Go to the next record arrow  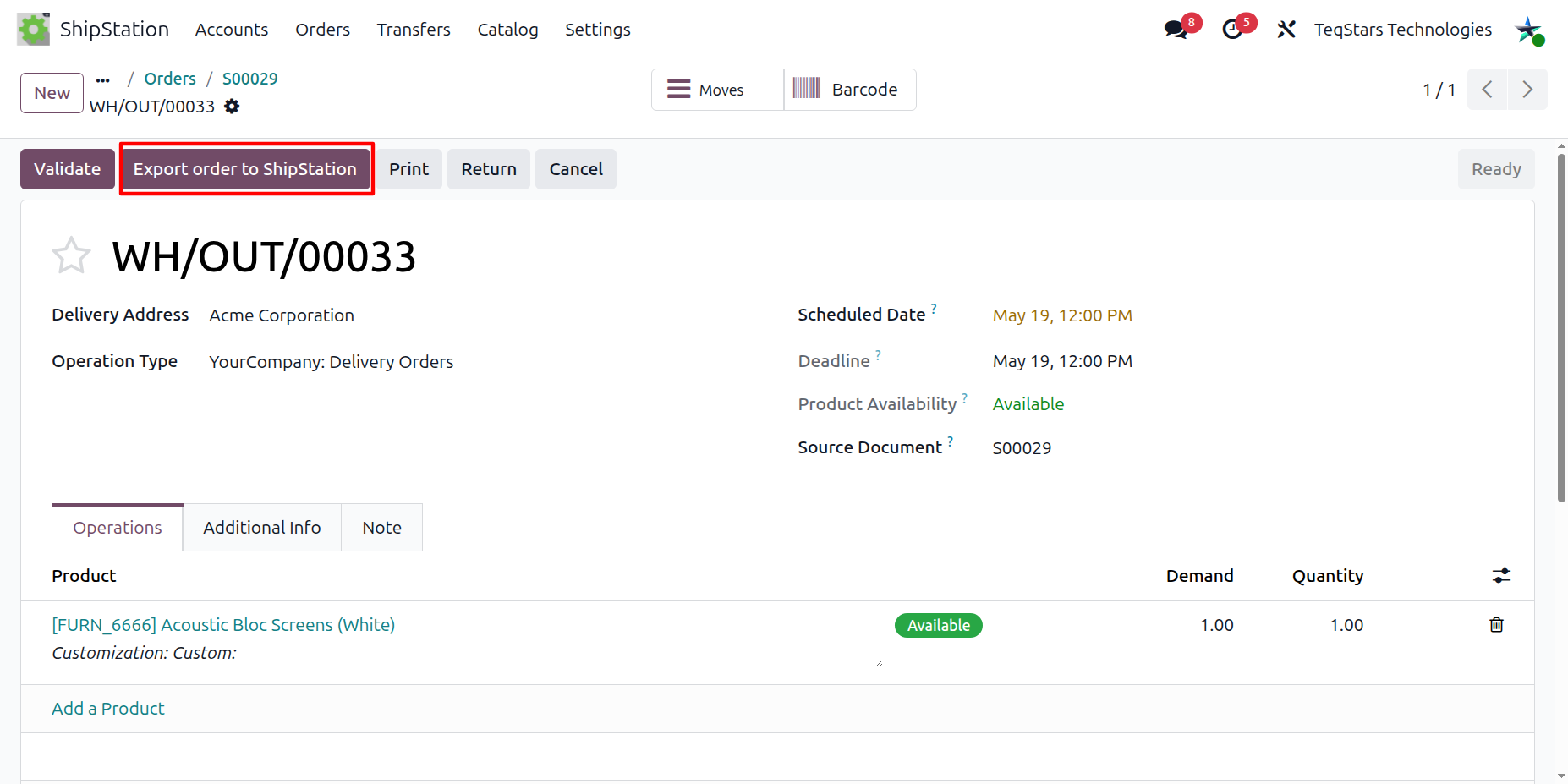(x=1527, y=90)
